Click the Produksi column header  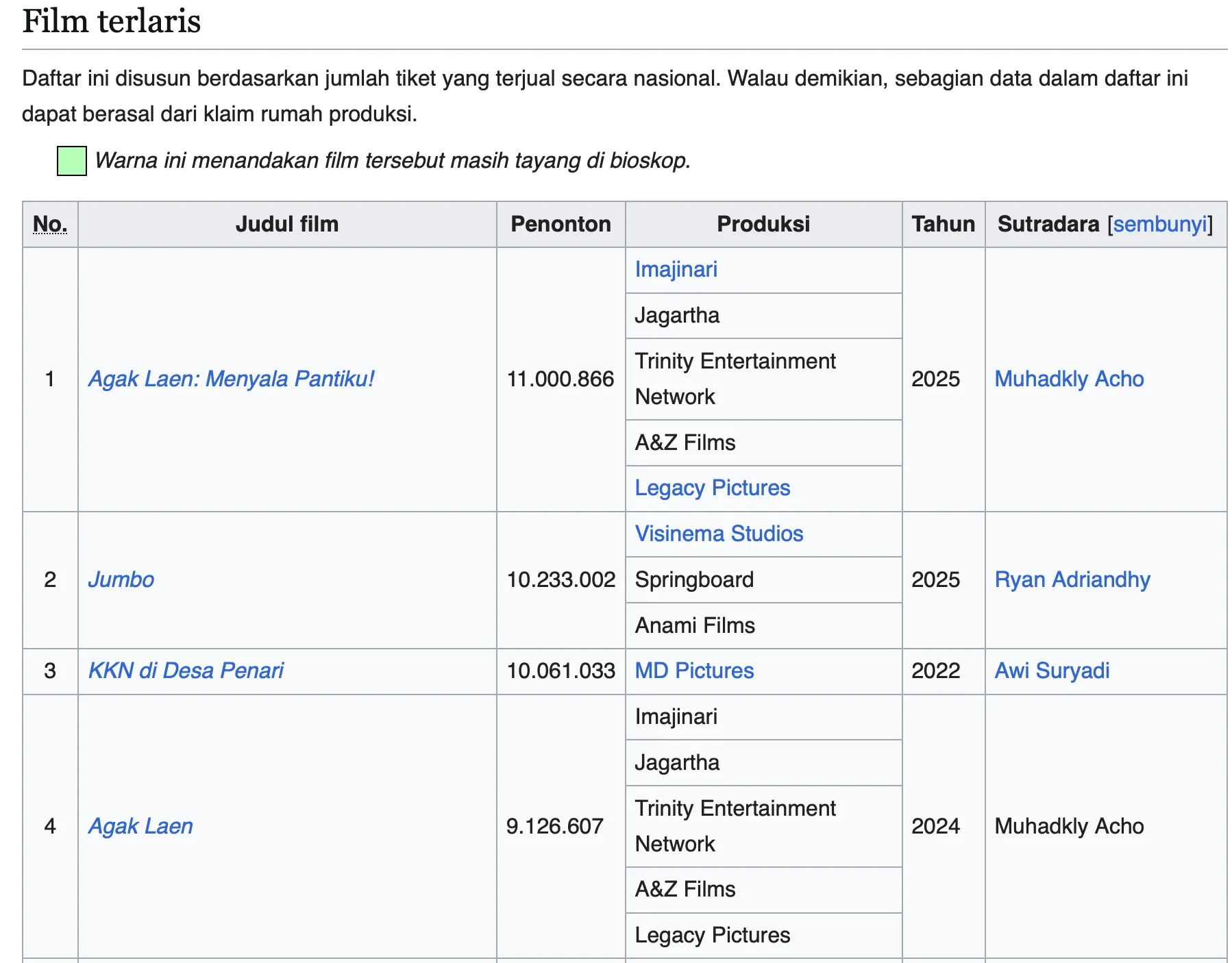click(x=763, y=224)
